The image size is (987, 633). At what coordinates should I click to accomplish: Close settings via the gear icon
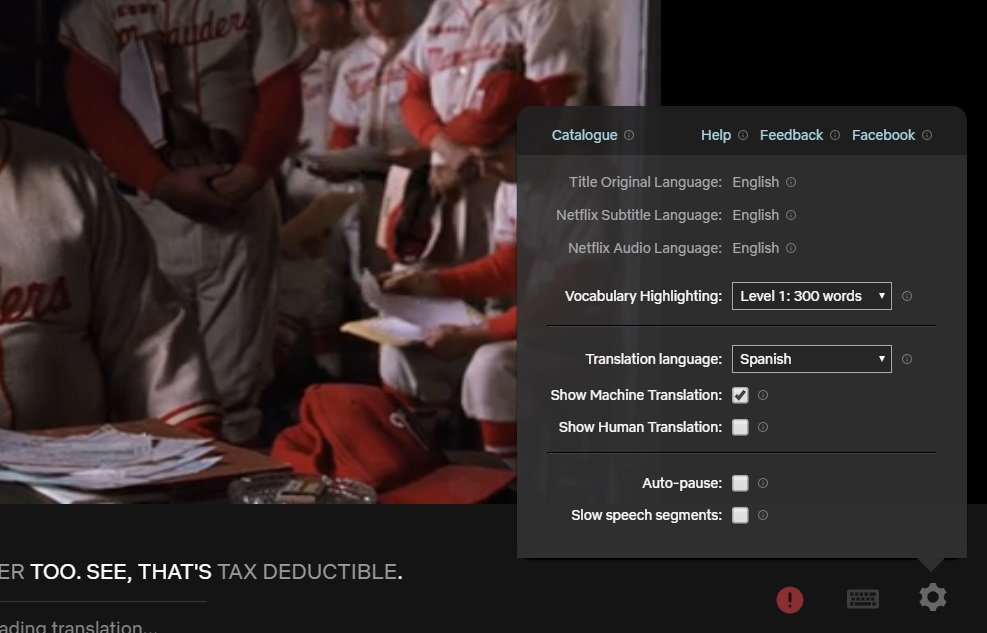(932, 598)
